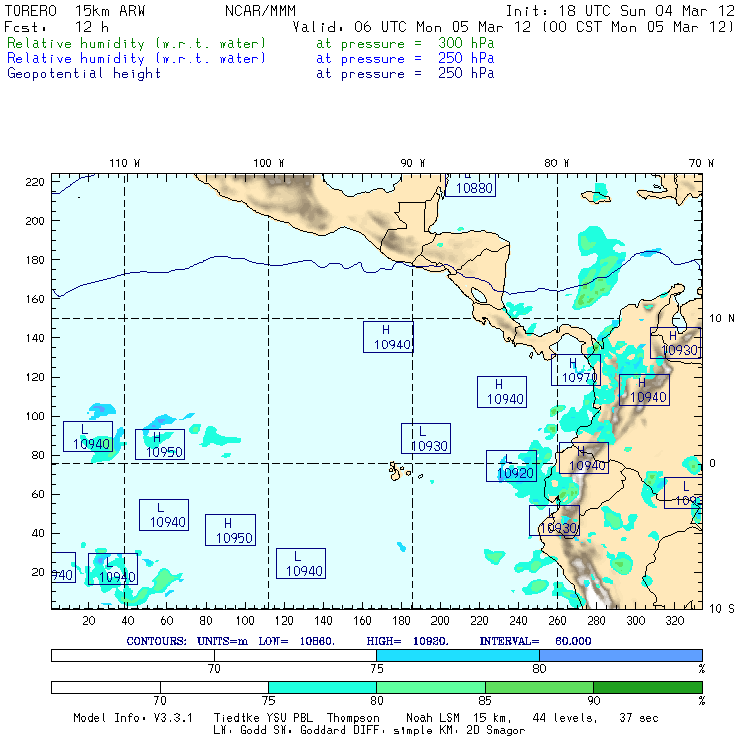Click the dark green above-90% colorbar segment
Image resolution: width=740 pixels, height=740 pixels.
pos(648,687)
